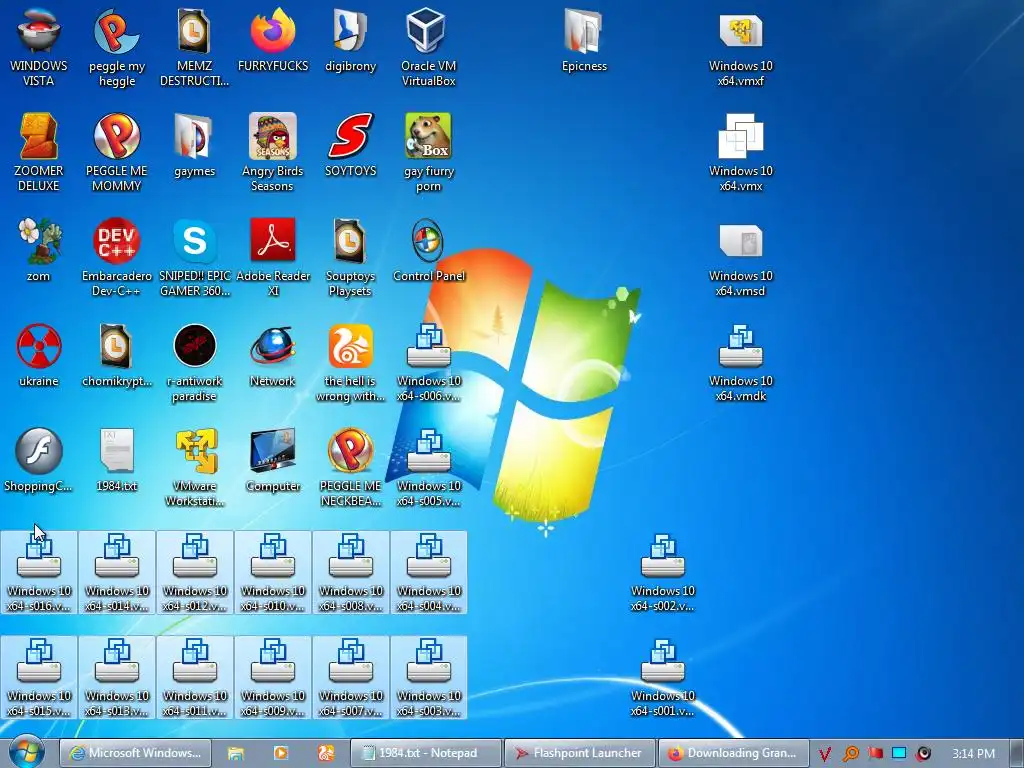Select the 1984.txt file icon
The width and height of the screenshot is (1024, 768).
116,461
